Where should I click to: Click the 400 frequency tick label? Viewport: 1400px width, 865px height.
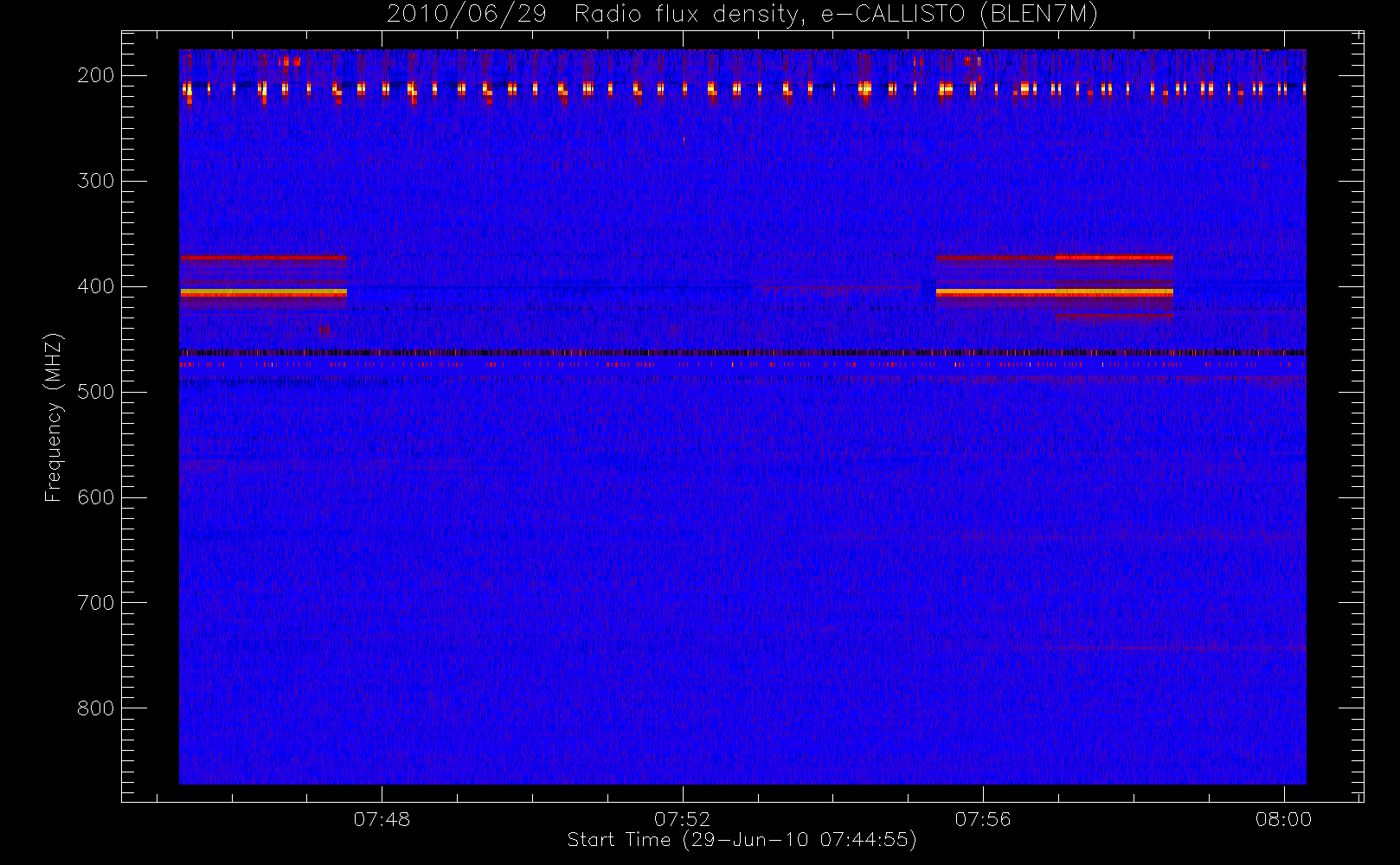(x=95, y=286)
